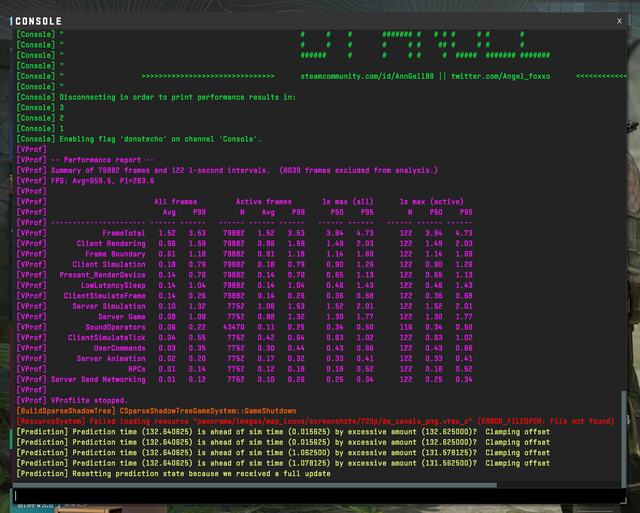Click the countdown line showing '3'
This screenshot has height=513, width=640.
tap(40, 108)
